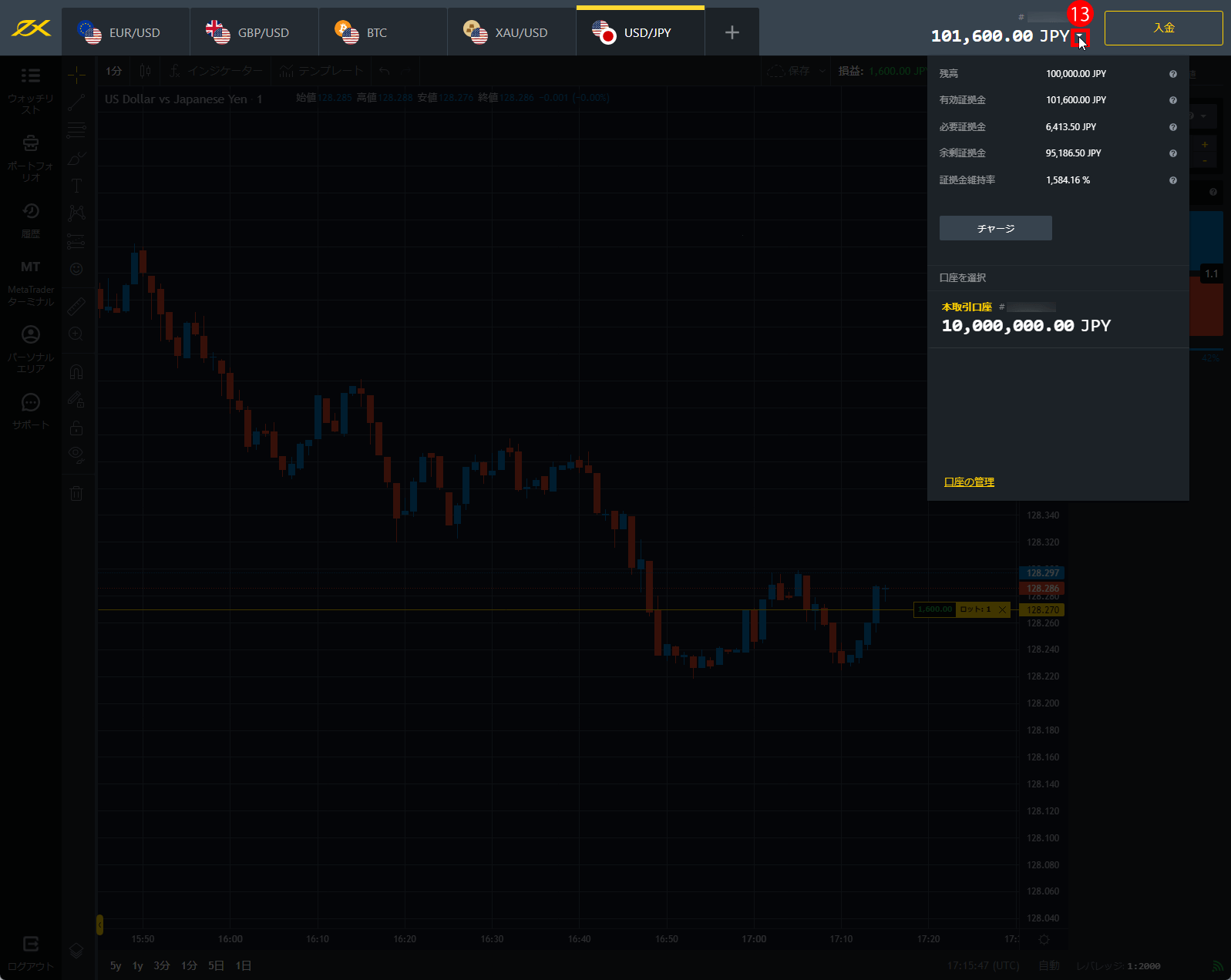1231x980 pixels.
Task: Open the Portfolio sidebar icon
Action: point(31,143)
